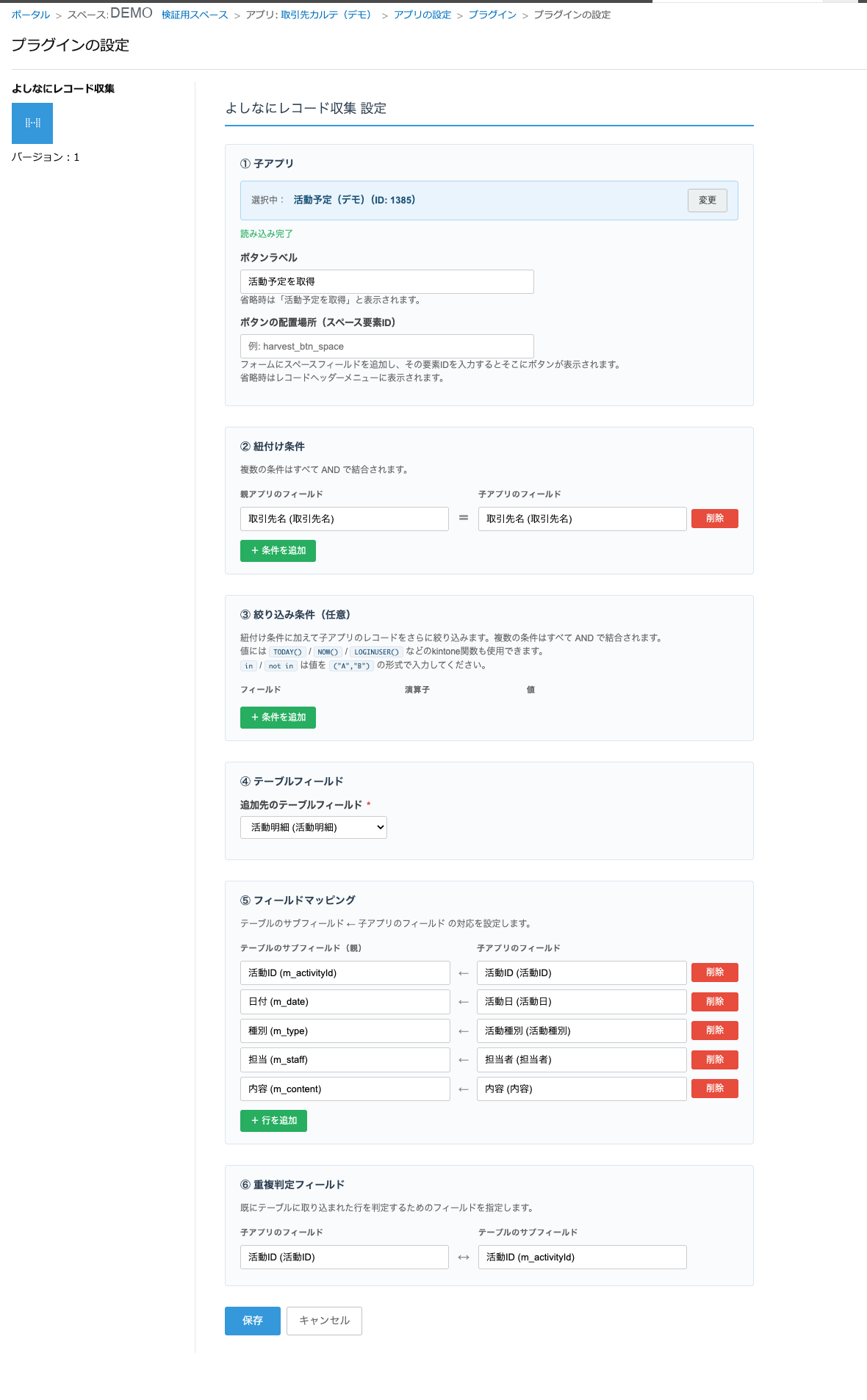Open the 内容 (m_content) subfield selector

click(345, 1089)
